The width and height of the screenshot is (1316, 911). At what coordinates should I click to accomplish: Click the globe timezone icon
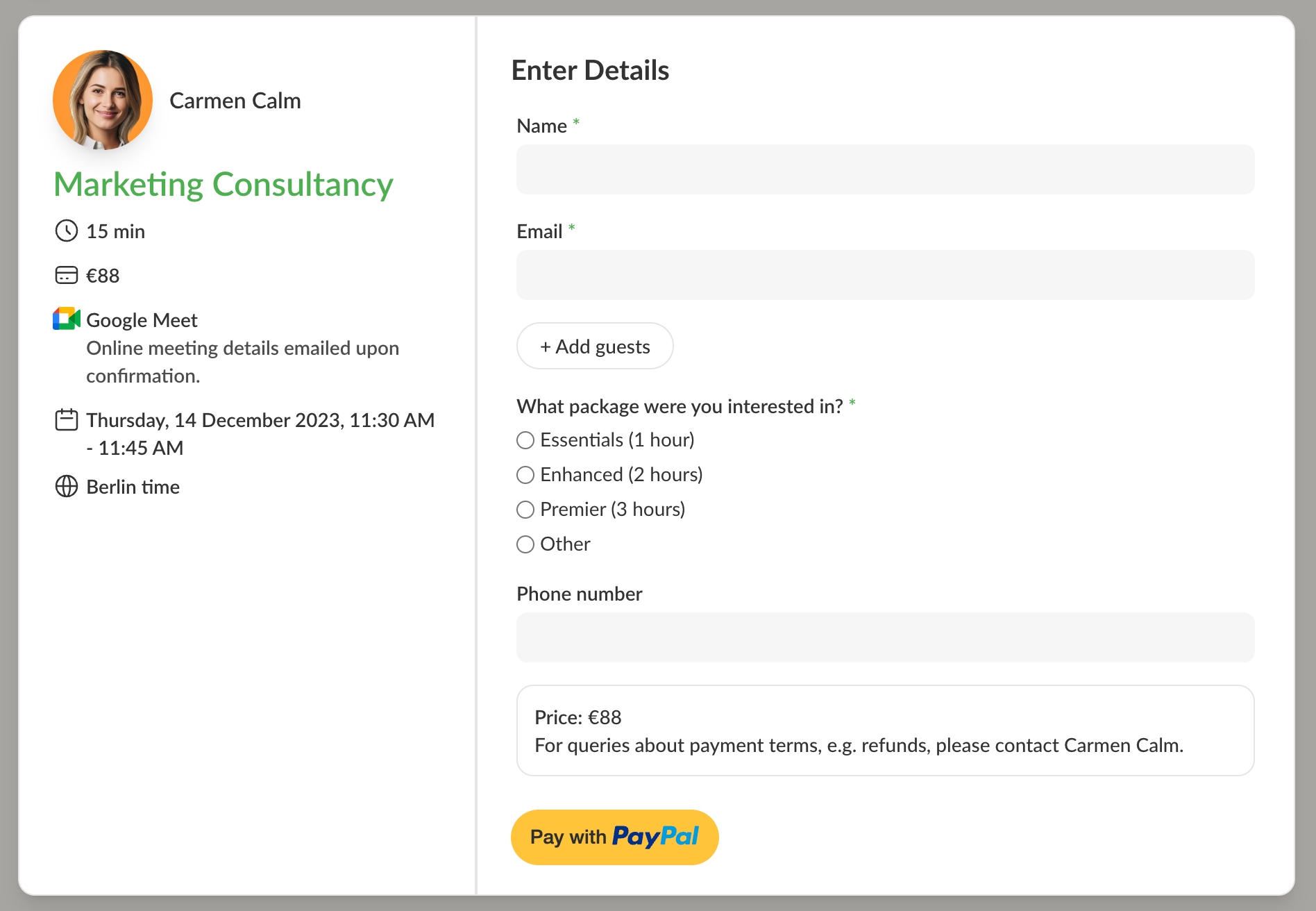67,487
